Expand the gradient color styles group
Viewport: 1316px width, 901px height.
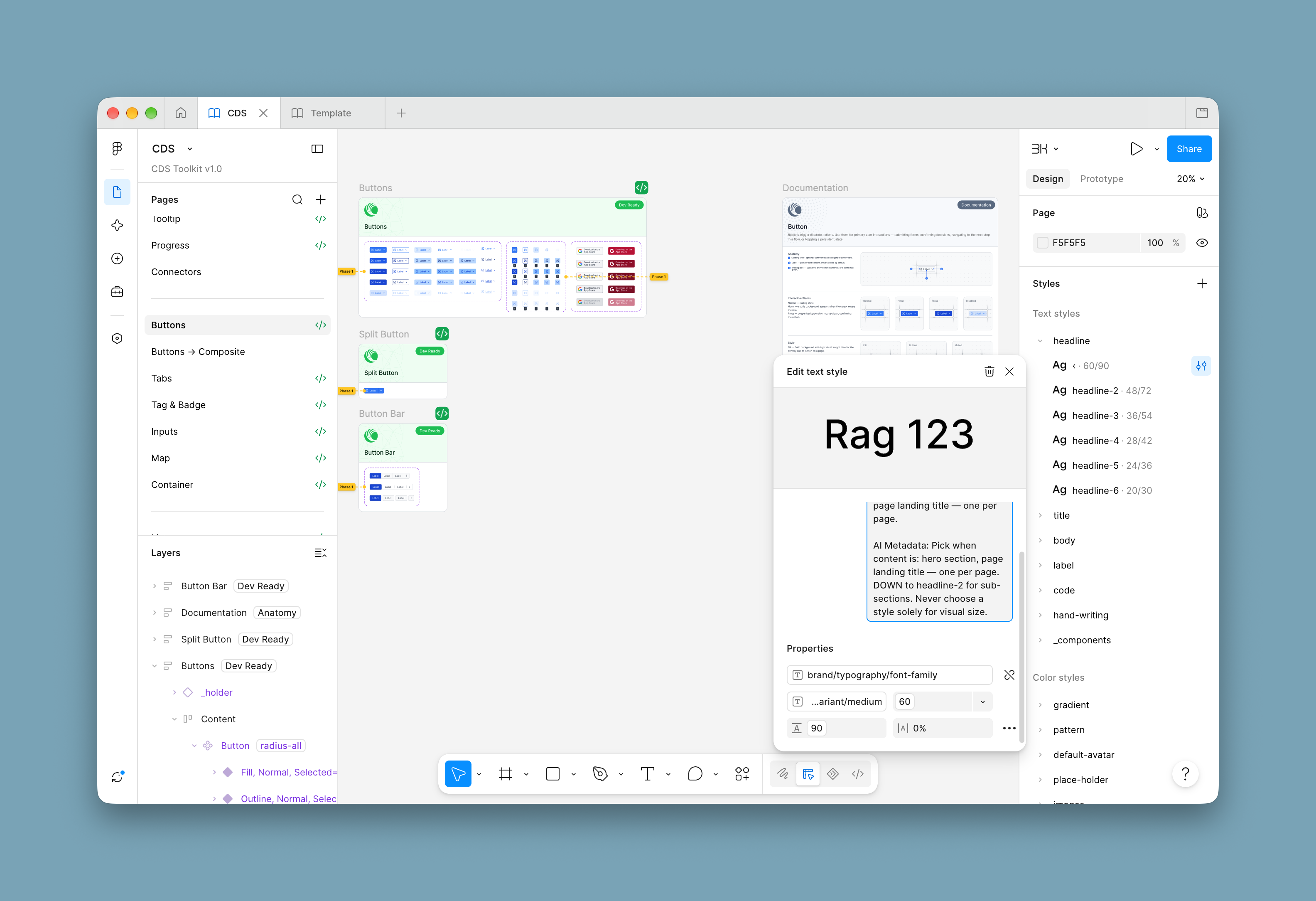pos(1040,704)
